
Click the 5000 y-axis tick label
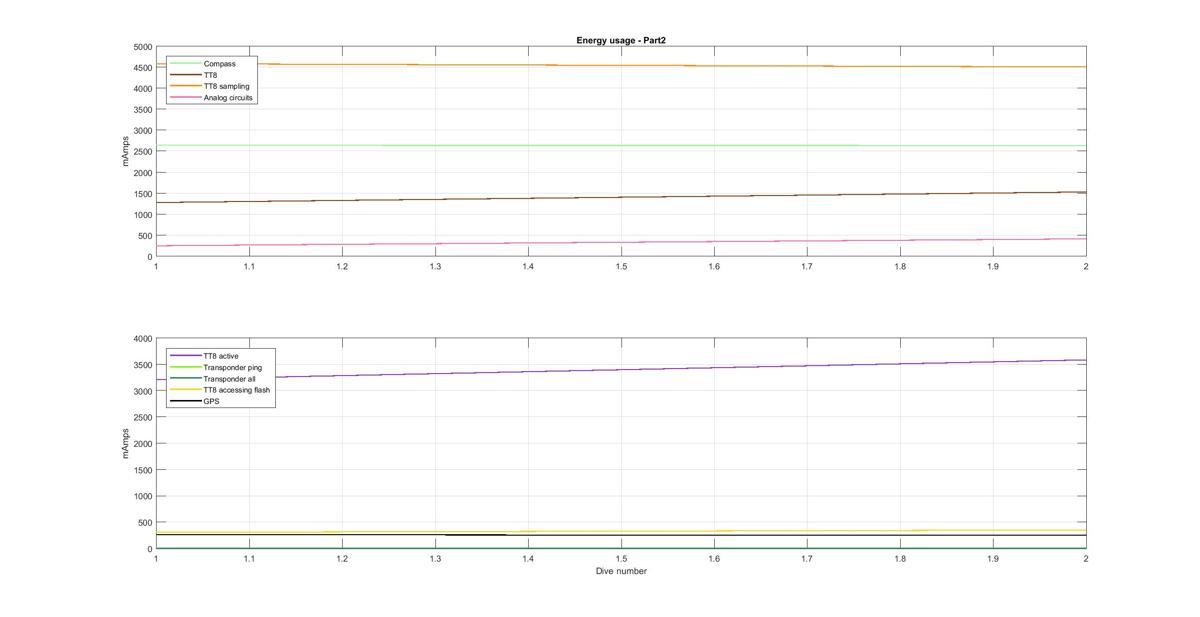point(142,47)
